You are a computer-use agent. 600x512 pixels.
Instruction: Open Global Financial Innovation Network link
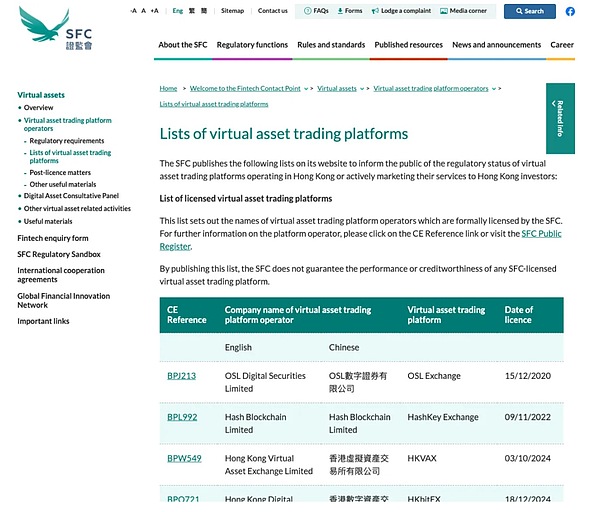(64, 300)
